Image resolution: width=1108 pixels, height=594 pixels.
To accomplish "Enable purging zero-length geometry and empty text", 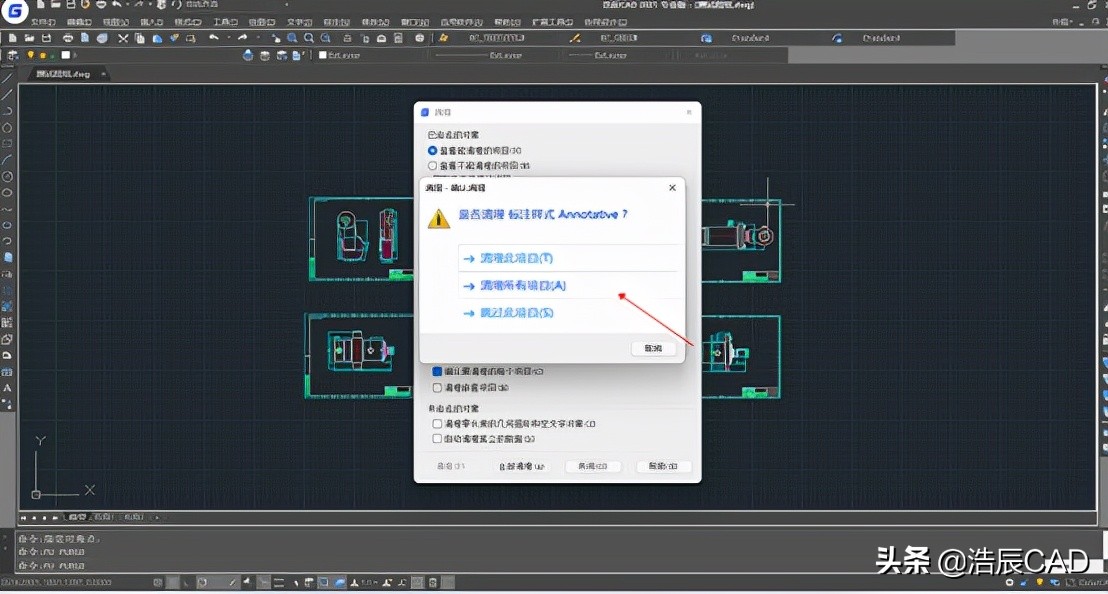I will click(x=436, y=423).
